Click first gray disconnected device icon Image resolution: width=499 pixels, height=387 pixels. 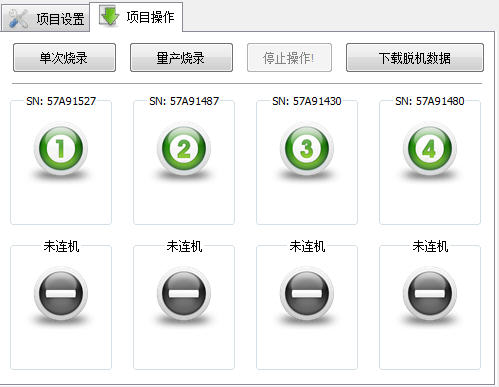point(61,293)
